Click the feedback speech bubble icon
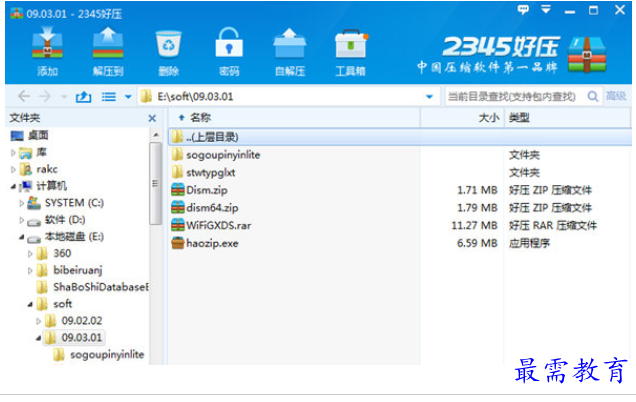636x402 pixels. 523,10
